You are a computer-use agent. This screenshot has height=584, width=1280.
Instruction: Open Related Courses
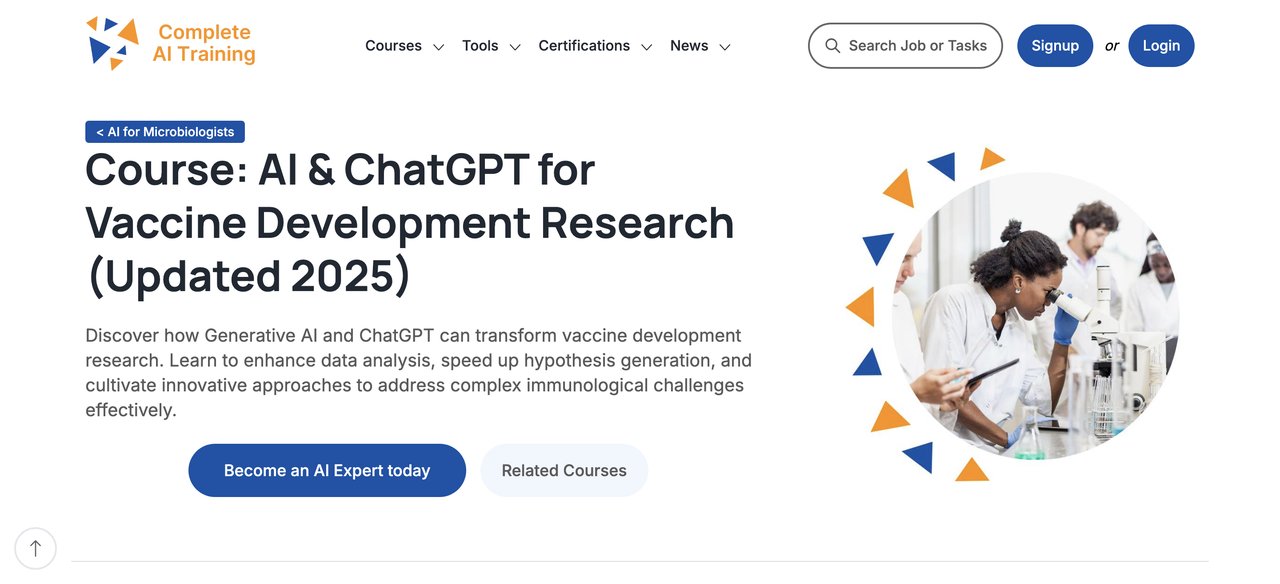pyautogui.click(x=564, y=470)
